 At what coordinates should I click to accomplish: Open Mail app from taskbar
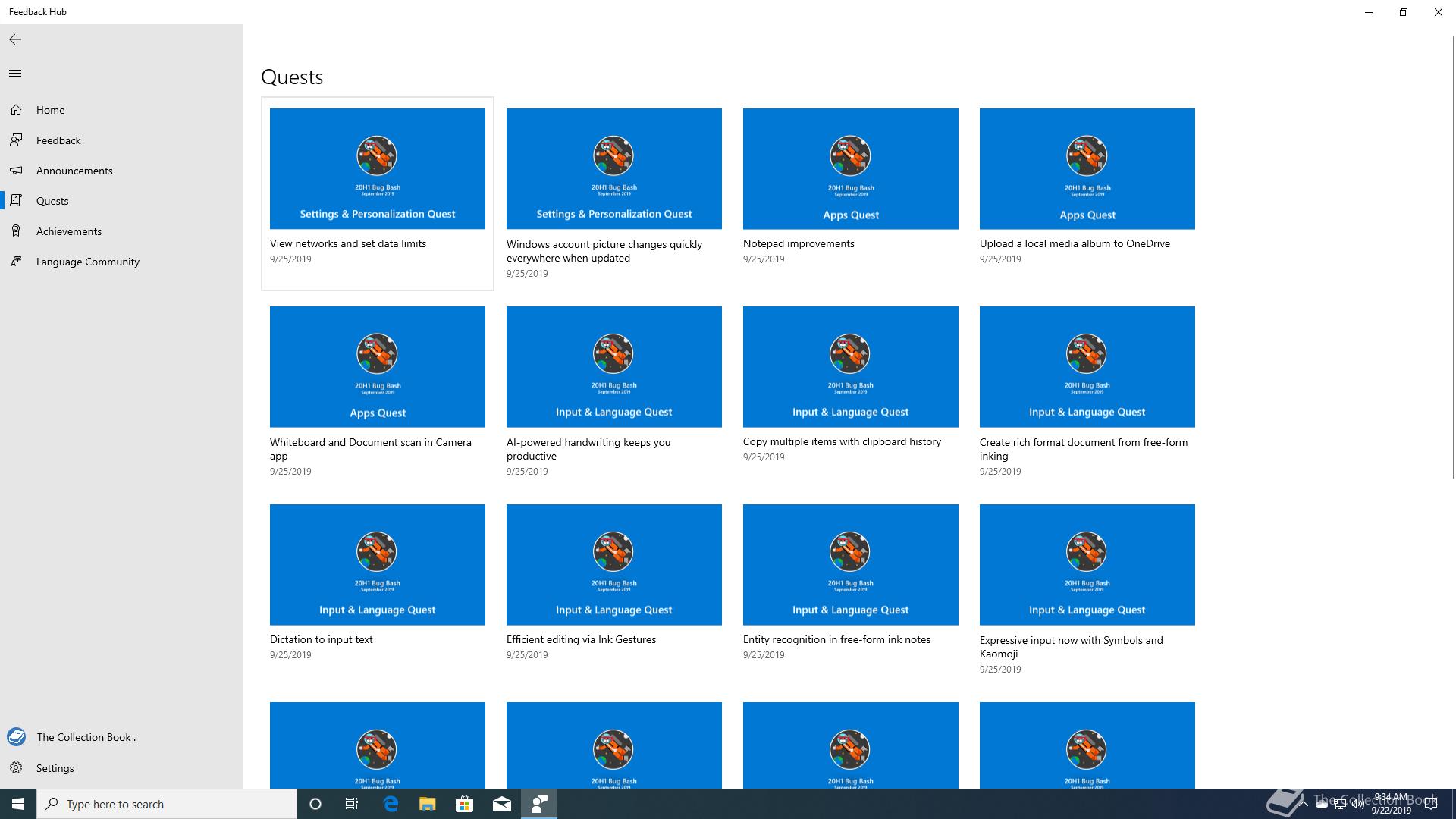[501, 804]
